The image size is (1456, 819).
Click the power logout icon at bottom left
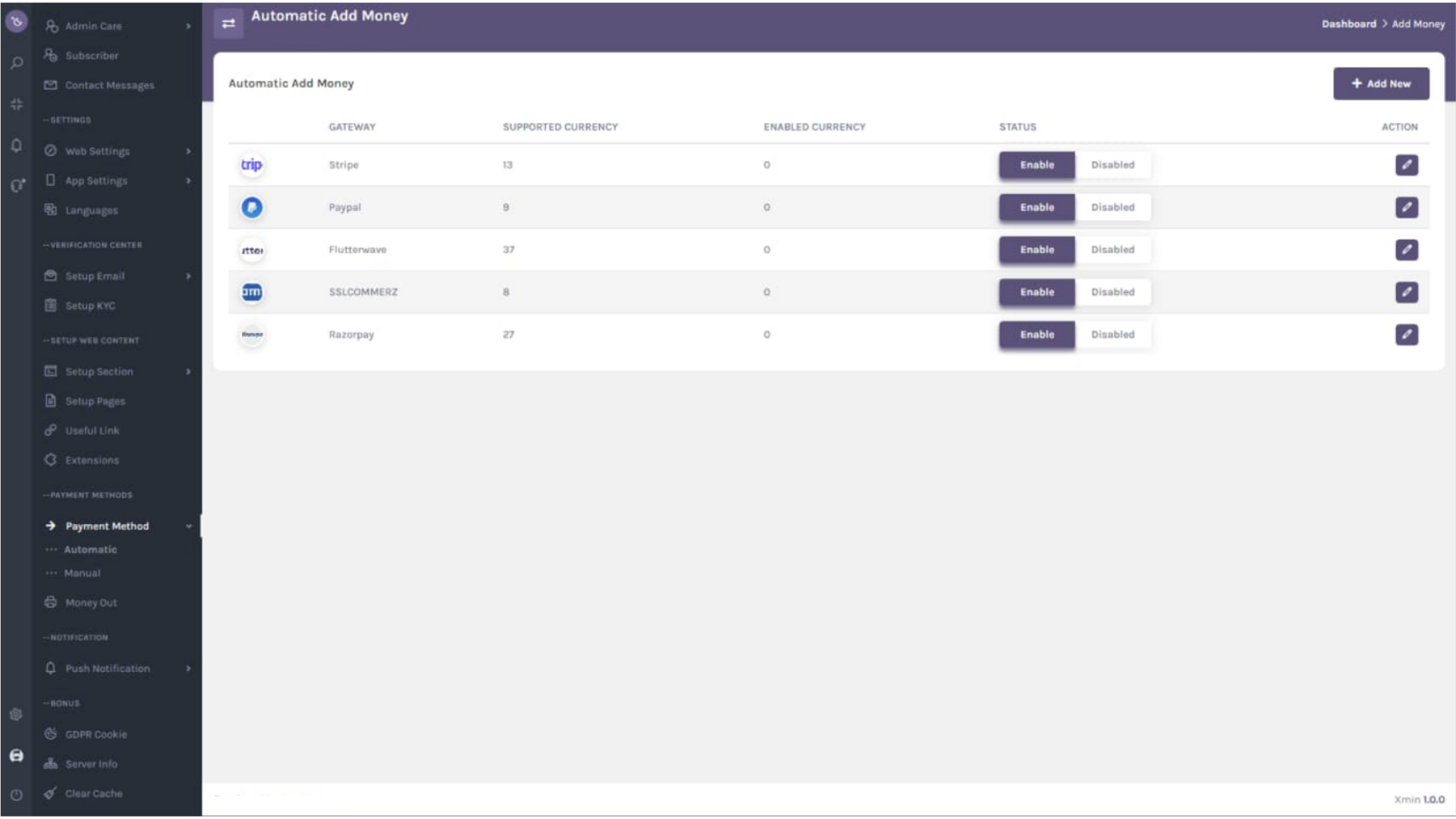pos(17,795)
